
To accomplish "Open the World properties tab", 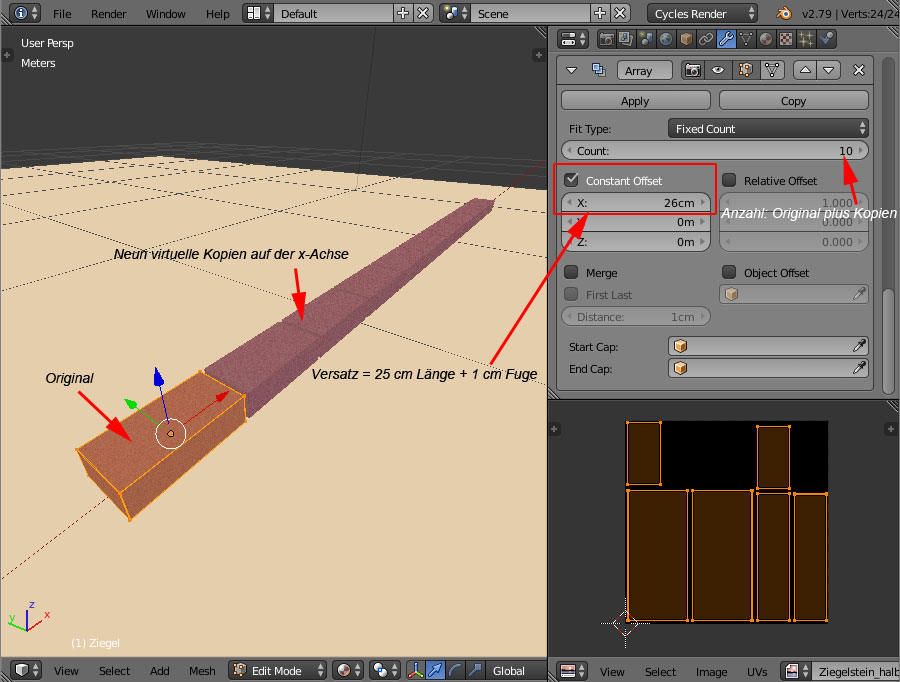I will coord(665,40).
